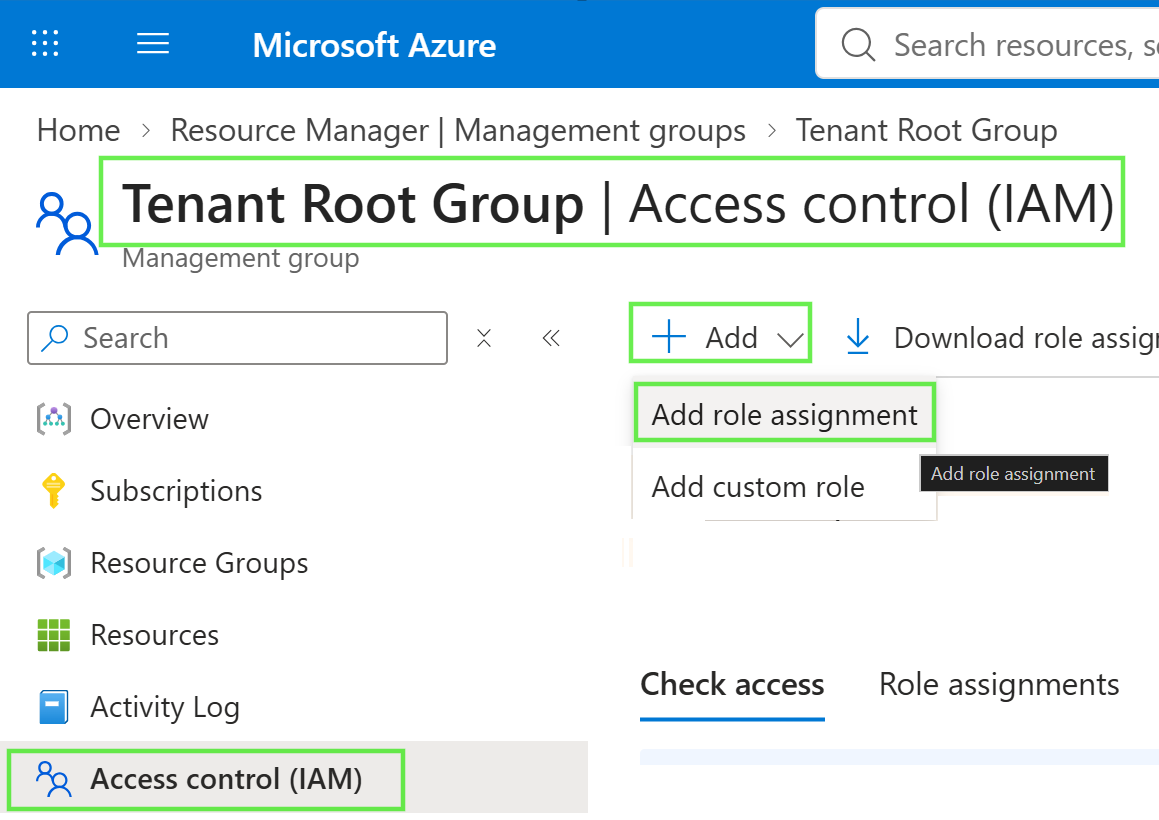This screenshot has width=1159, height=820.
Task: Click the download arrow icon
Action: point(857,336)
